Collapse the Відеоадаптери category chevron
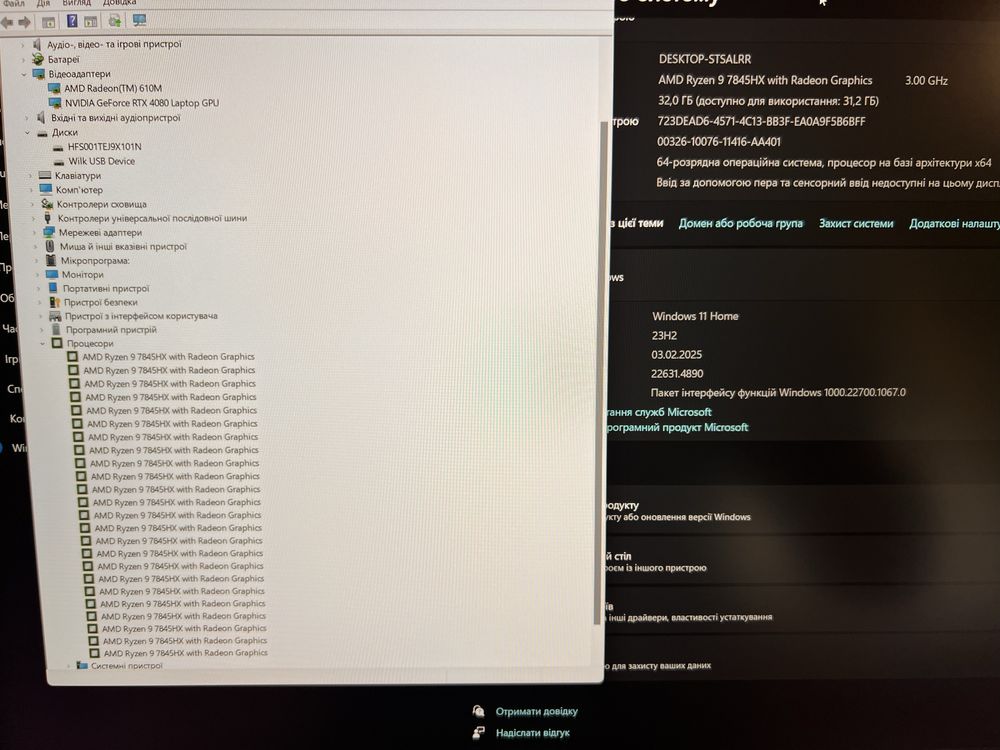Image resolution: width=1000 pixels, height=750 pixels. 24,74
